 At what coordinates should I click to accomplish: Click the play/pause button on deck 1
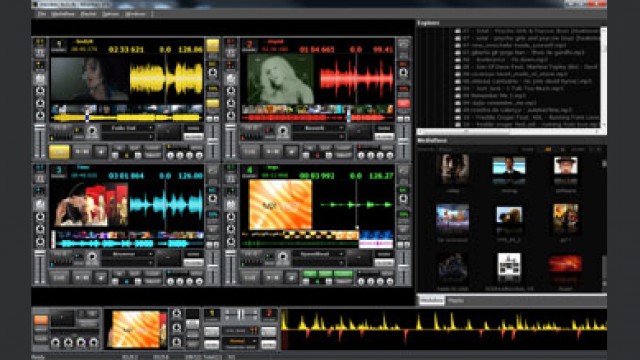[x=81, y=152]
